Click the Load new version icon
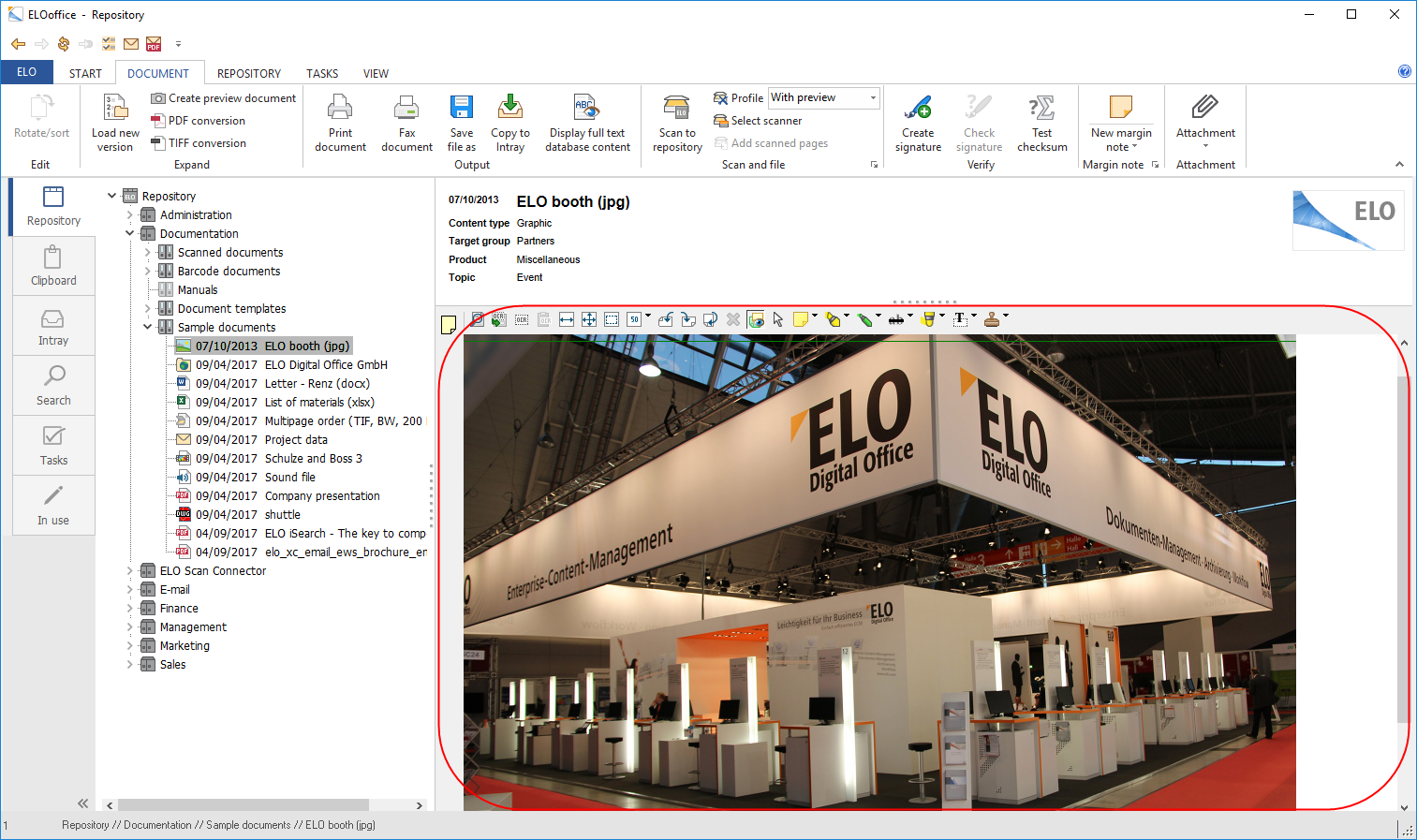Screen dimensions: 1417x840 click(x=115, y=108)
